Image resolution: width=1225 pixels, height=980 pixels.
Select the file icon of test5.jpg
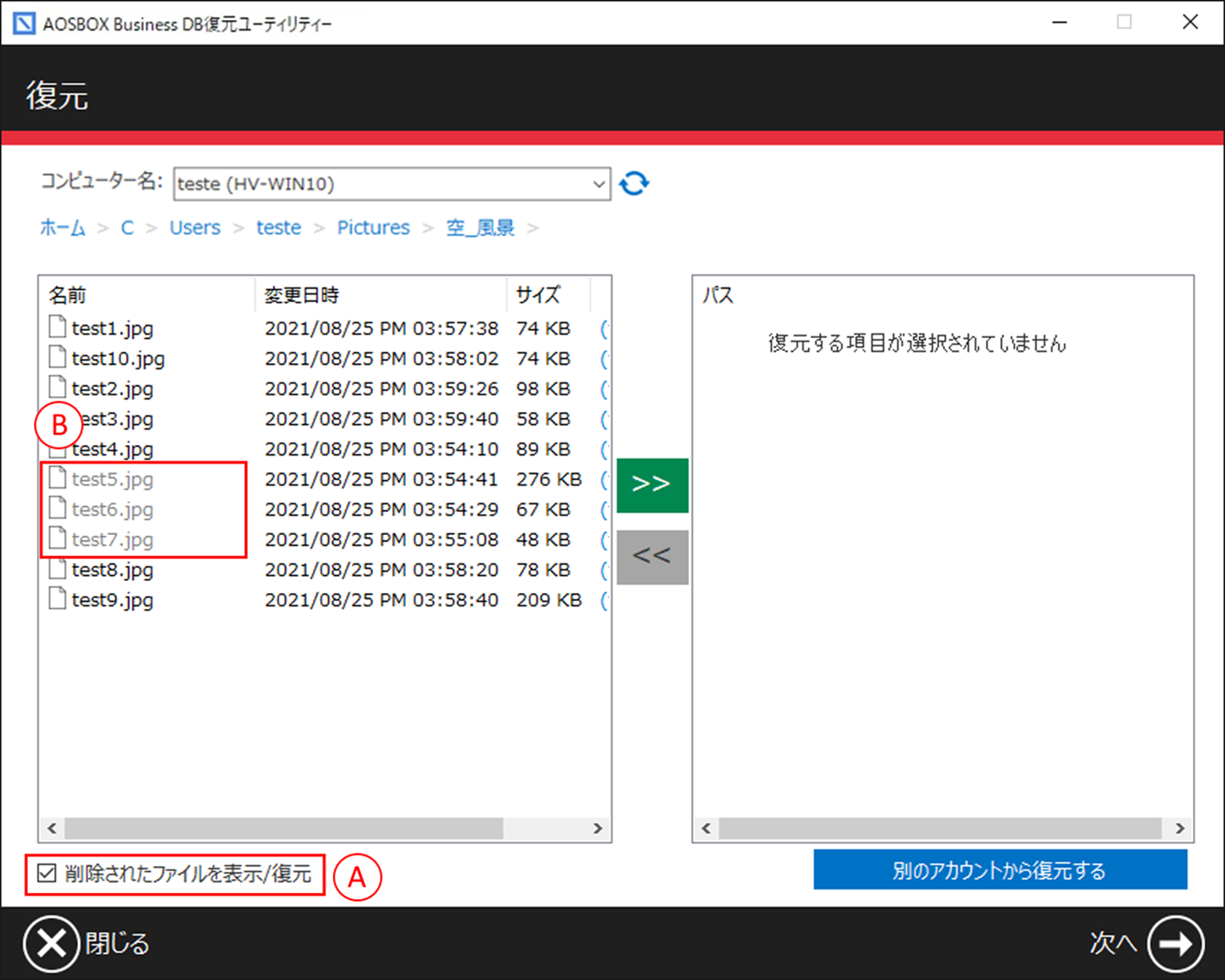[58, 478]
